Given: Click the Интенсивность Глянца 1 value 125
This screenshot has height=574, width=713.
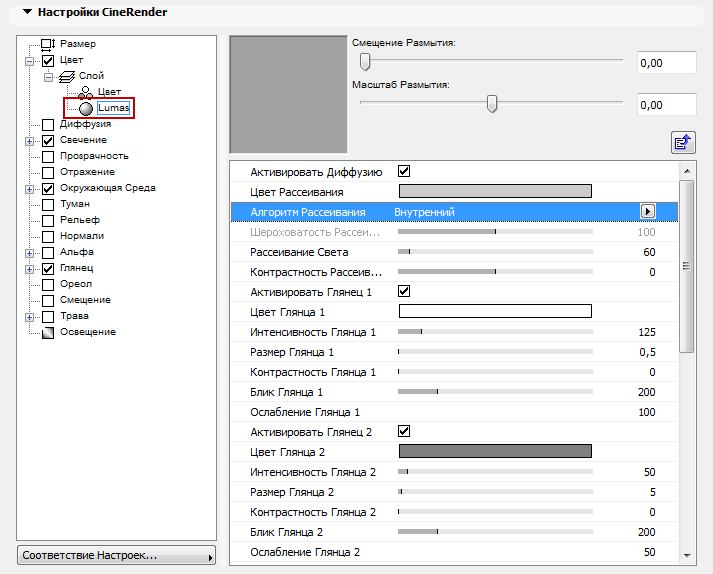Looking at the screenshot, I should (647, 332).
